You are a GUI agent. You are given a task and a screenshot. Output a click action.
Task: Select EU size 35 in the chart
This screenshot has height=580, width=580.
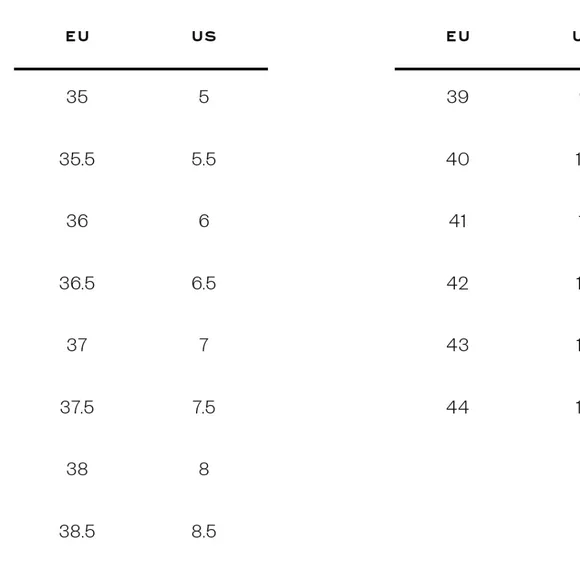(77, 97)
